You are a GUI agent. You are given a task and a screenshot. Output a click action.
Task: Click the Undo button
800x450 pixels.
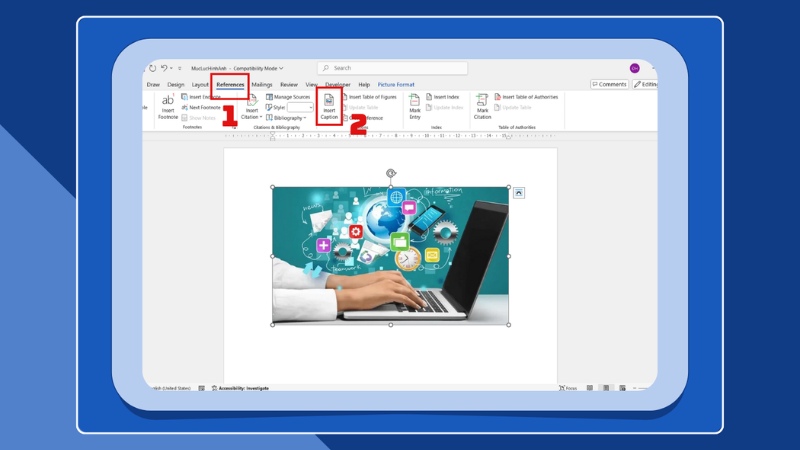[x=164, y=68]
